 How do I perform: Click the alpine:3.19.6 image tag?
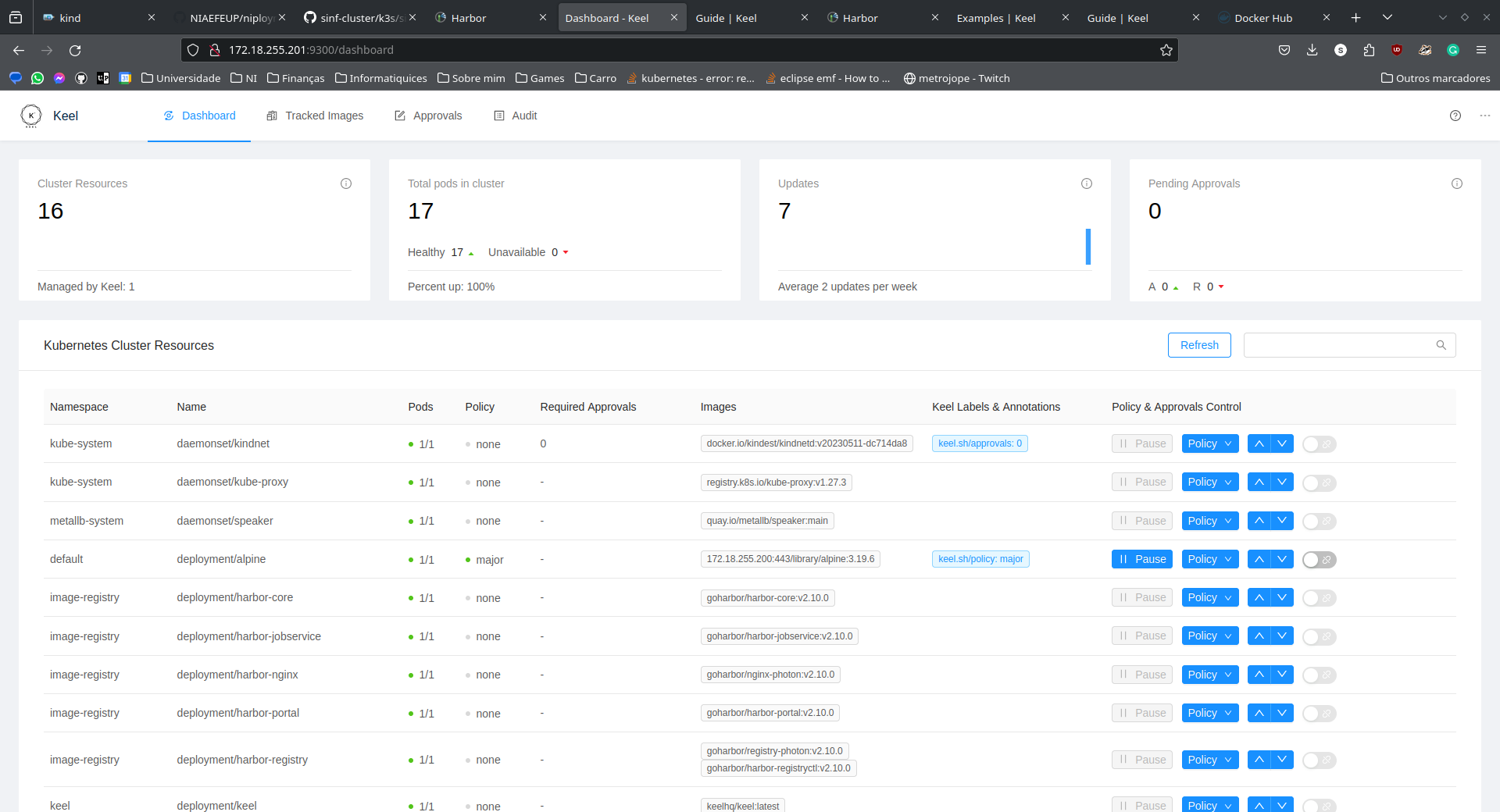(x=791, y=559)
